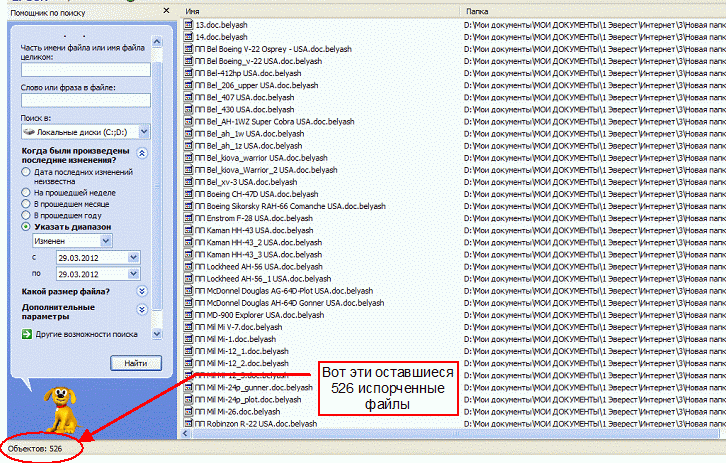This screenshot has width=726, height=463.
Task: Click the file icon of Enstrom F-28 USA
Action: 189,218
